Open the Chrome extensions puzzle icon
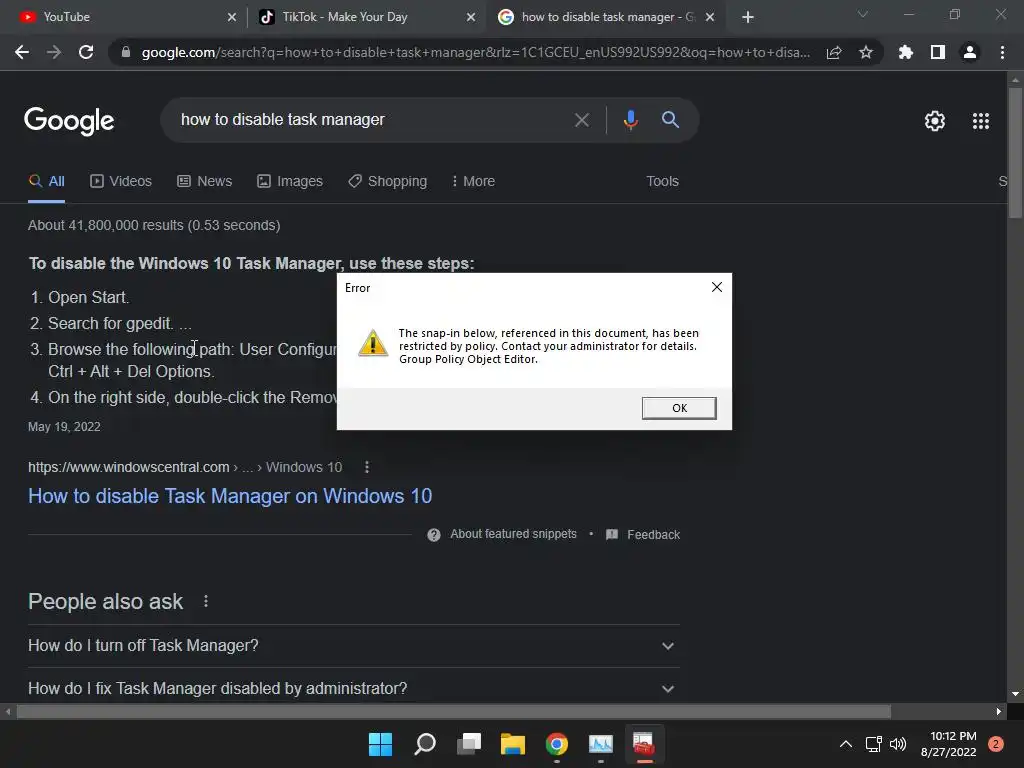This screenshot has width=1024, height=768. click(x=905, y=52)
